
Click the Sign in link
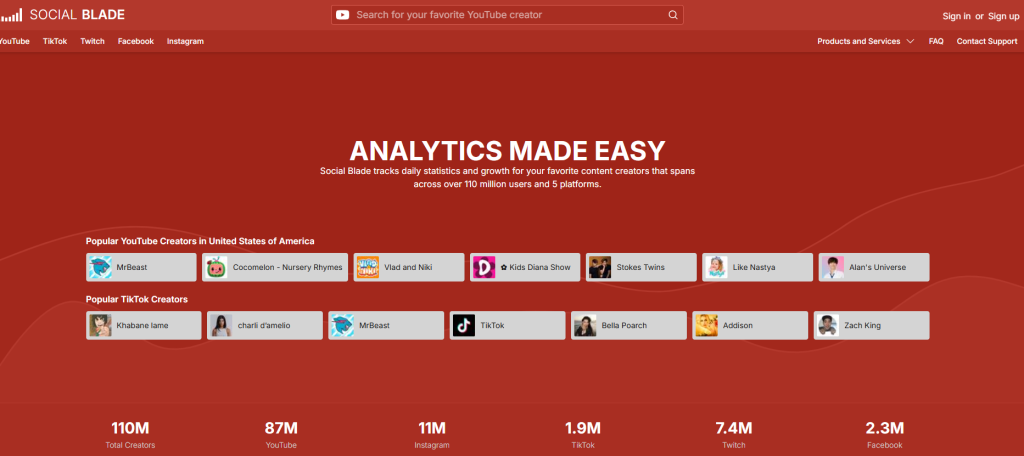coord(956,16)
